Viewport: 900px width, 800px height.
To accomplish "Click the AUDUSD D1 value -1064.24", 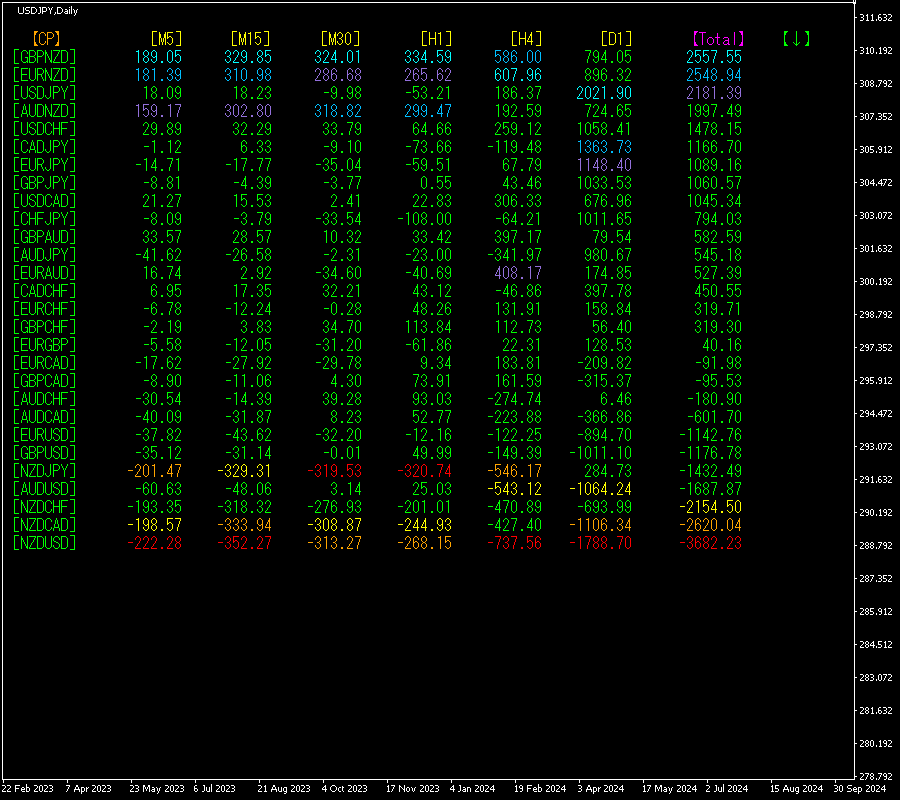I will [x=600, y=489].
